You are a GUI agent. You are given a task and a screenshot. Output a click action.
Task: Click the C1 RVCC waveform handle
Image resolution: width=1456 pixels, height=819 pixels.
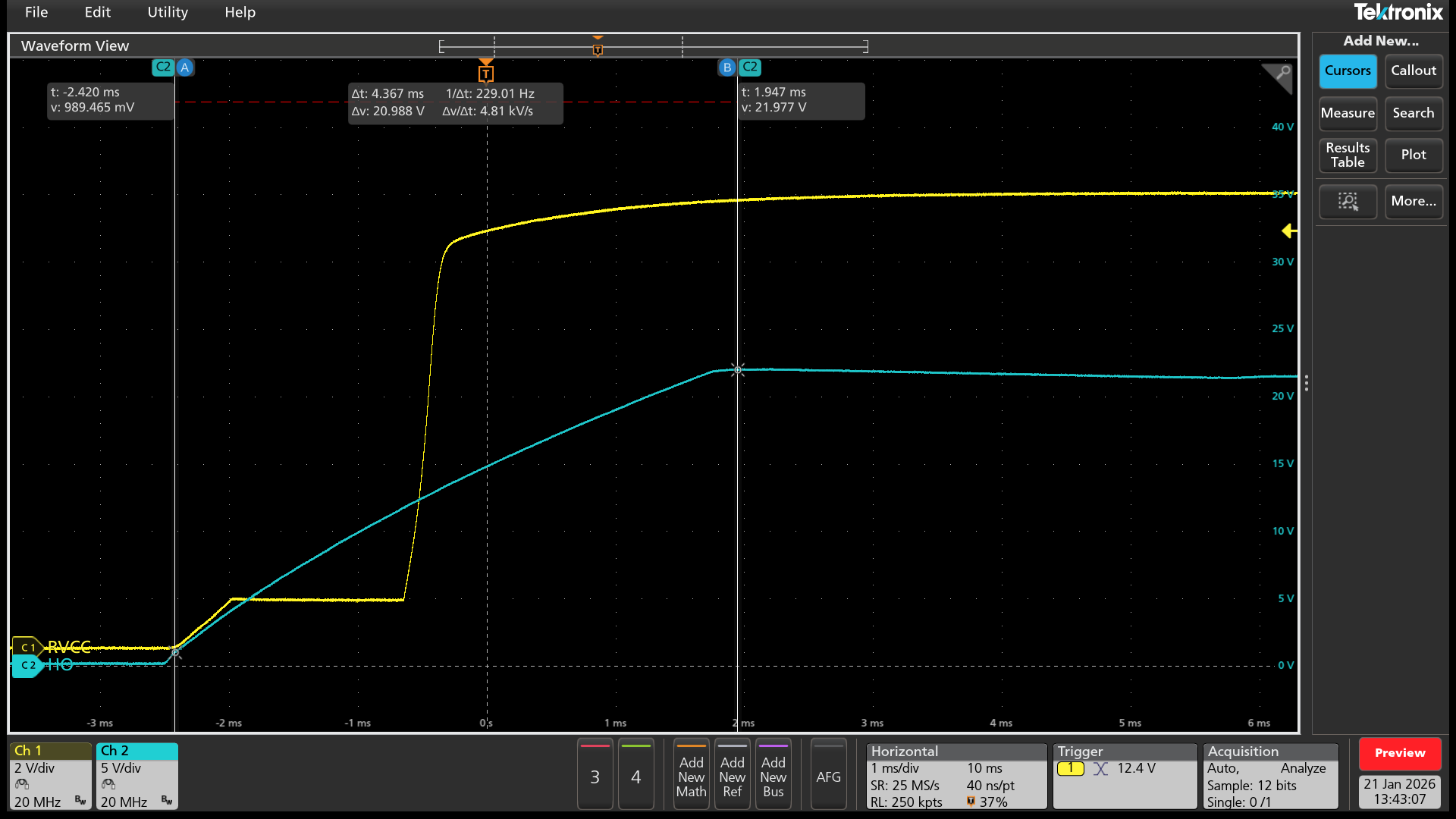tap(27, 648)
